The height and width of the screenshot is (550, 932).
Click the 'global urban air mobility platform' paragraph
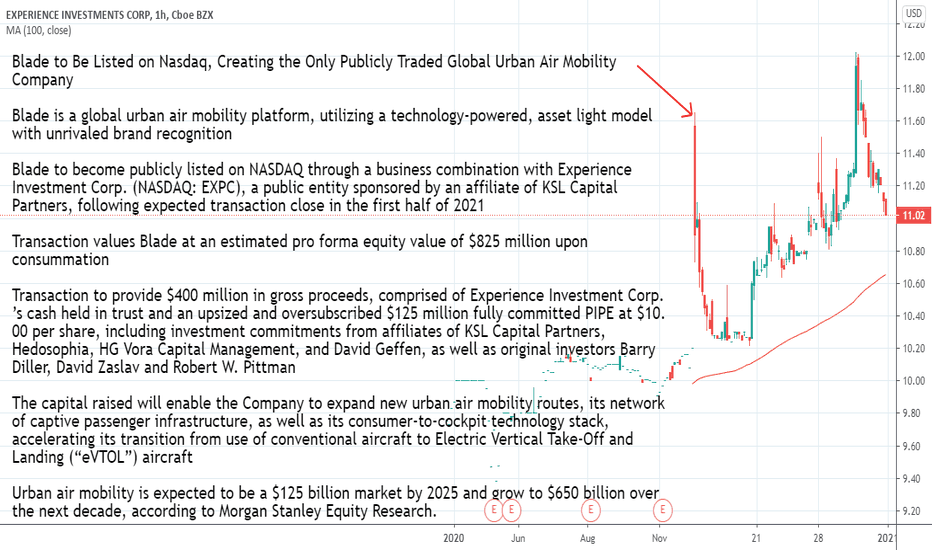click(x=332, y=124)
